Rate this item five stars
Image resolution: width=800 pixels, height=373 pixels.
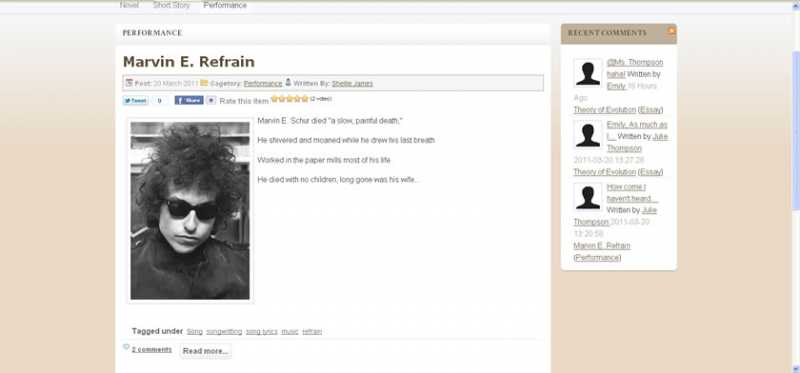(x=305, y=99)
